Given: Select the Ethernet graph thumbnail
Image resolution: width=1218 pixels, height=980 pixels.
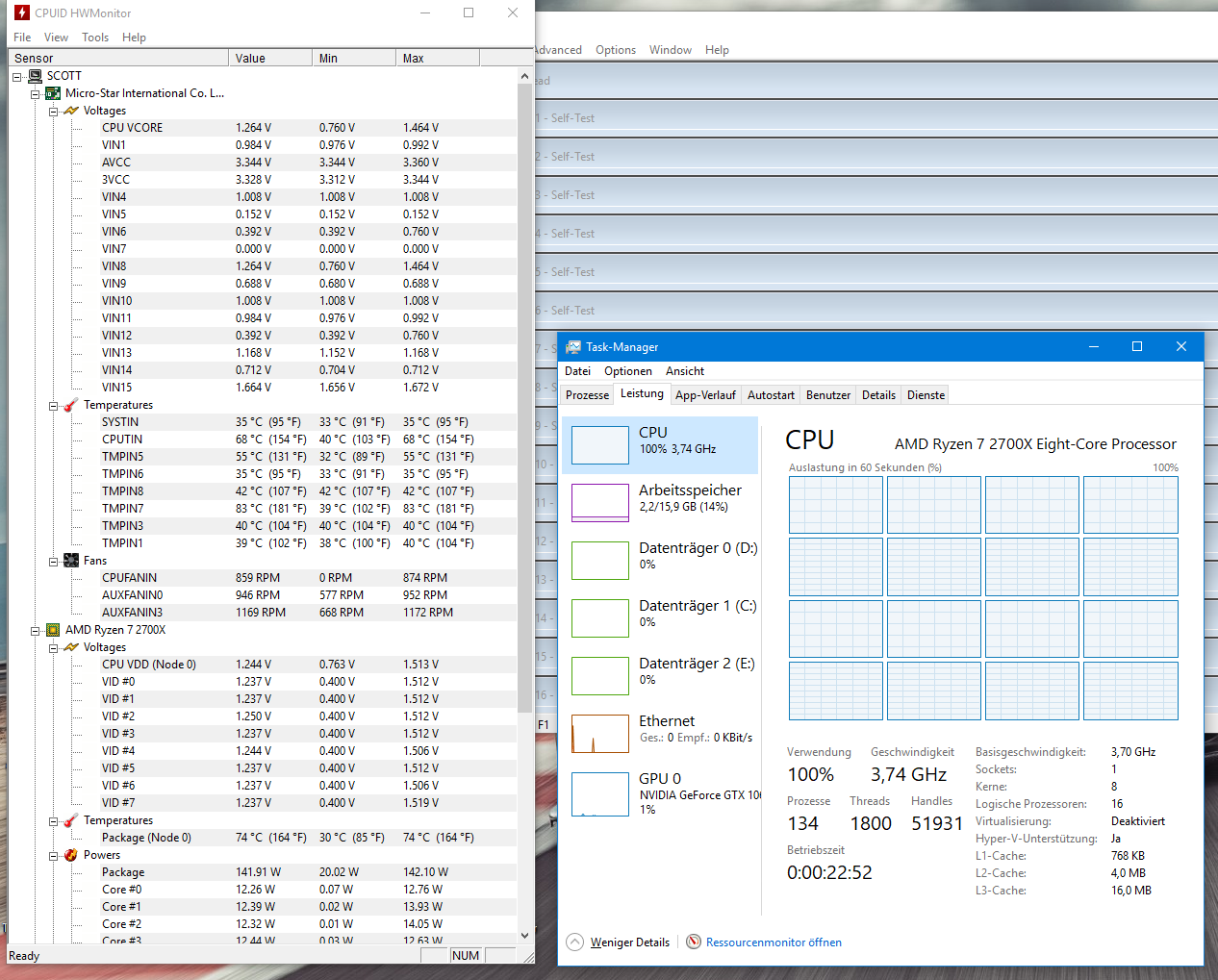Looking at the screenshot, I should pyautogui.click(x=600, y=734).
